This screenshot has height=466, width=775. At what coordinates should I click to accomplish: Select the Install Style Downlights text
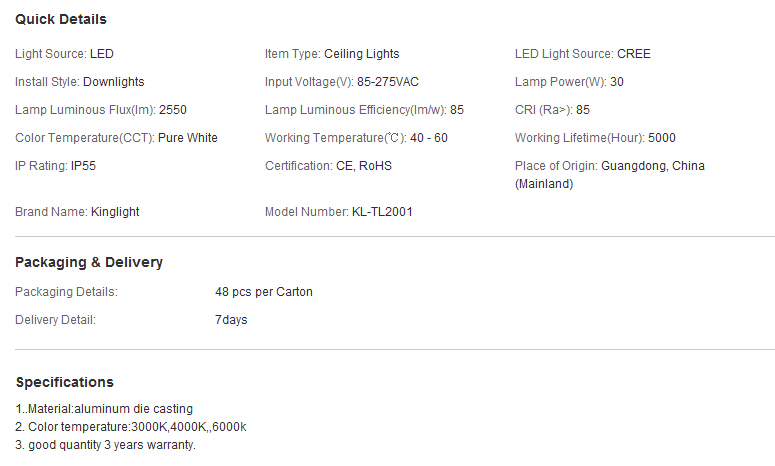click(114, 82)
